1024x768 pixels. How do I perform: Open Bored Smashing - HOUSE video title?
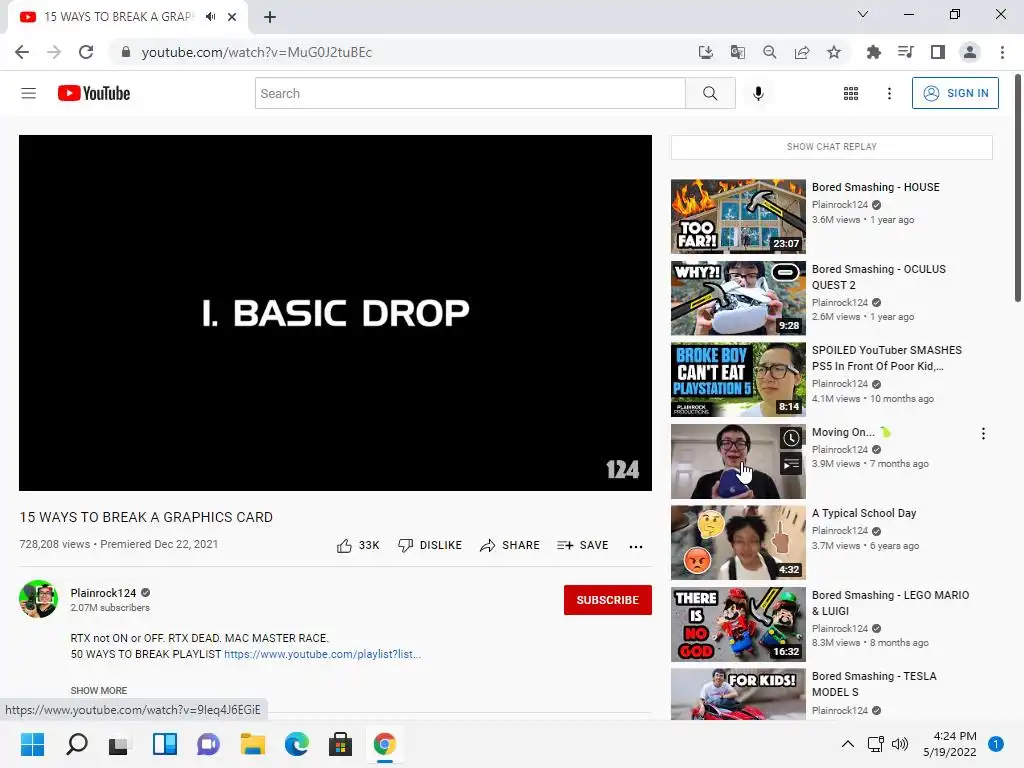click(875, 187)
